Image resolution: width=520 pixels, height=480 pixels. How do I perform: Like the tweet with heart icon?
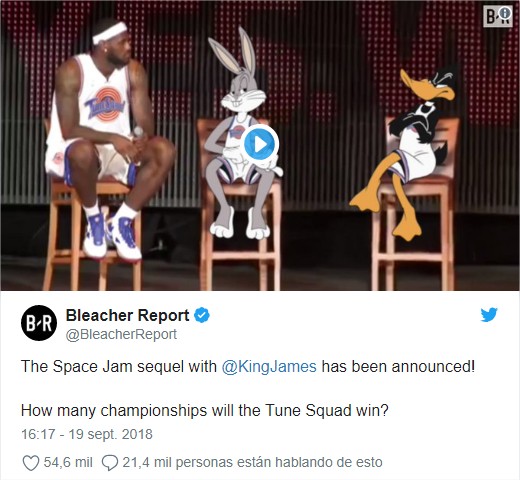coord(31,463)
